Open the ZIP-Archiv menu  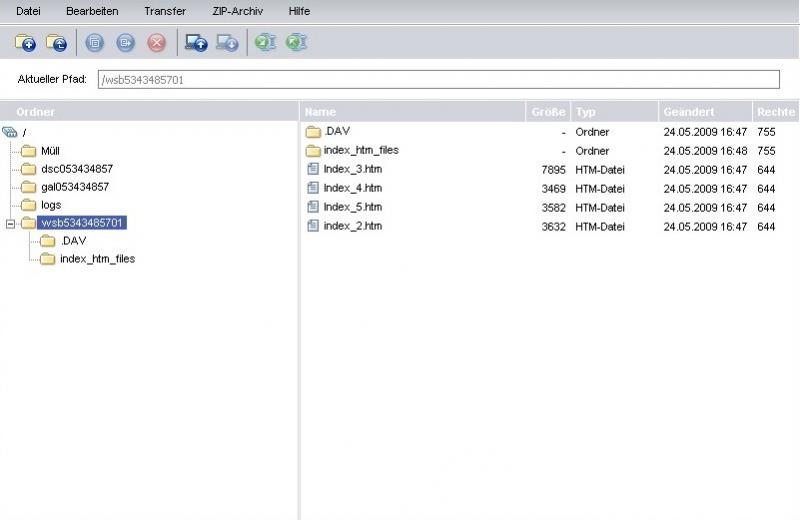click(240, 11)
